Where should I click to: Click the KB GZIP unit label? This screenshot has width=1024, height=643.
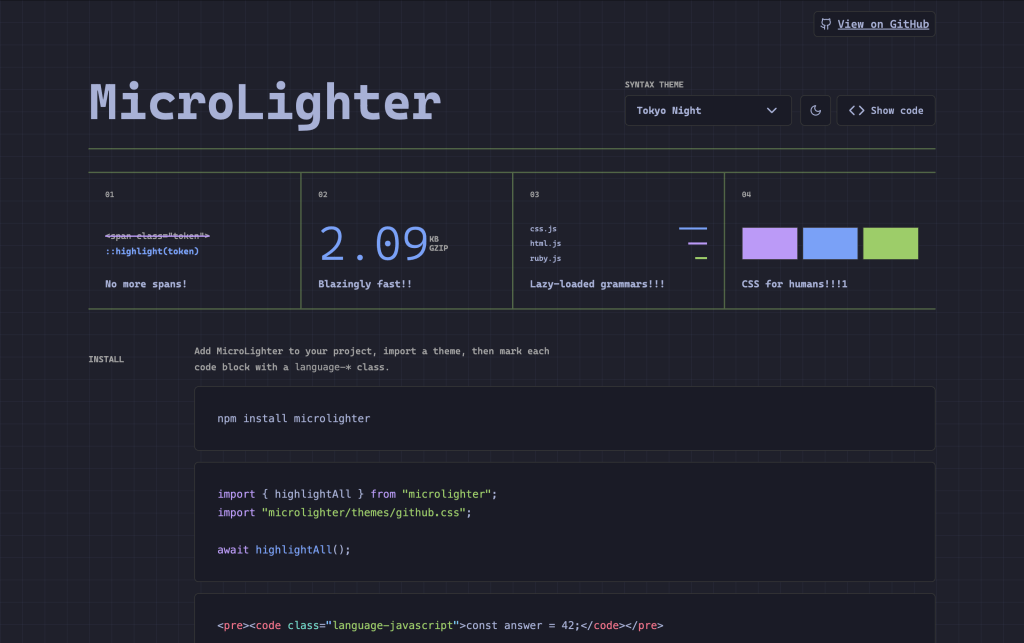pos(438,243)
